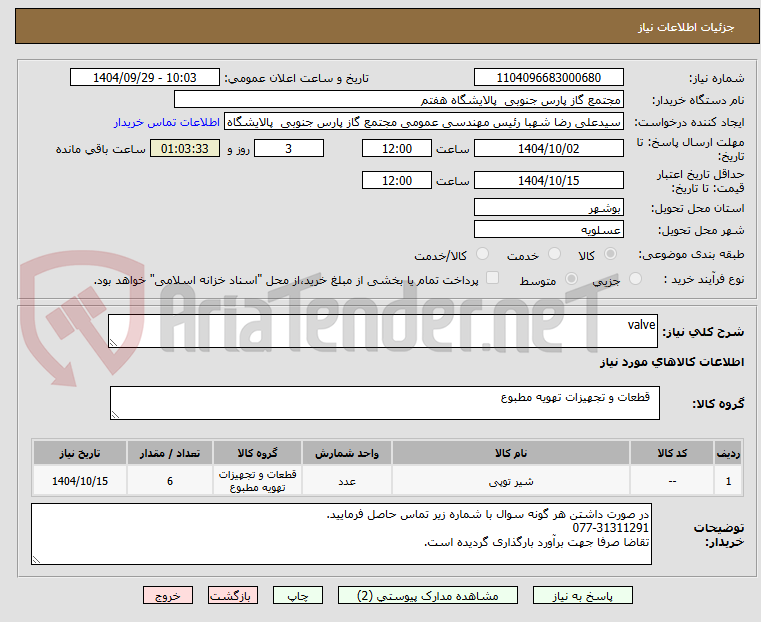Click the quantity cell showing 6
The height and width of the screenshot is (622, 761).
[x=170, y=481]
